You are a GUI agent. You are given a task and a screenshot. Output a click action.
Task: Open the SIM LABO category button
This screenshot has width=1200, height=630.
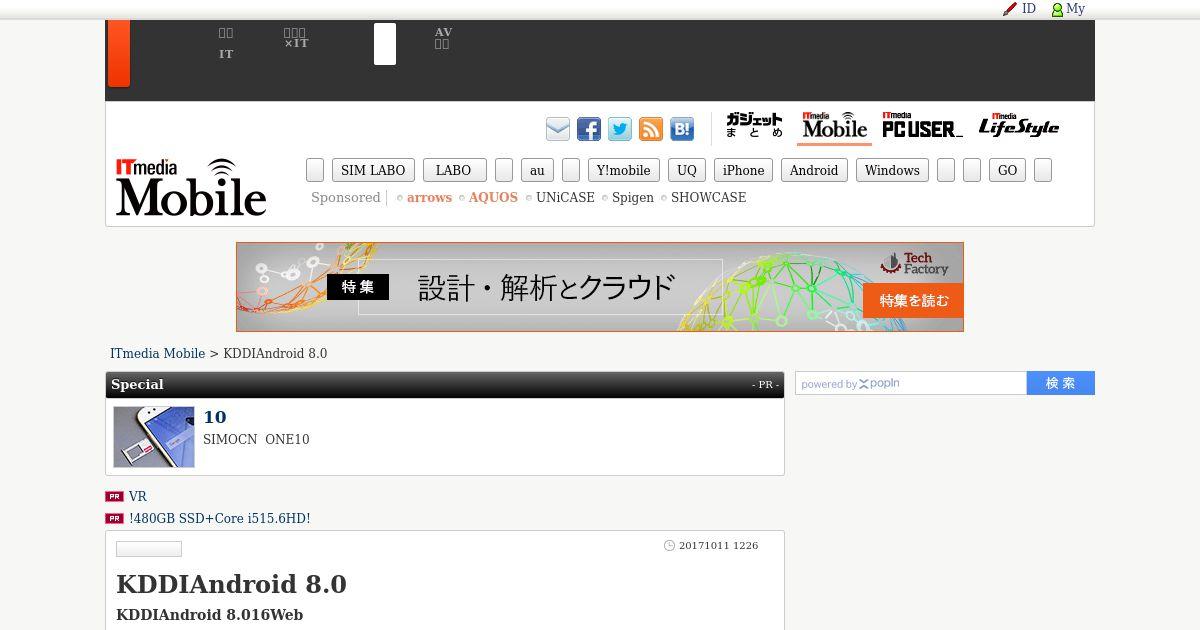point(373,170)
